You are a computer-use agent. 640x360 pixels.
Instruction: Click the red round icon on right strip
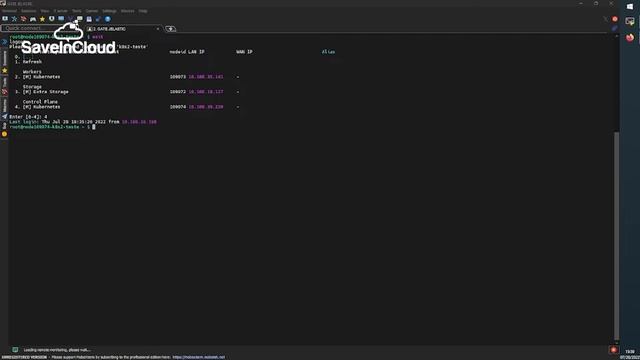point(630,38)
